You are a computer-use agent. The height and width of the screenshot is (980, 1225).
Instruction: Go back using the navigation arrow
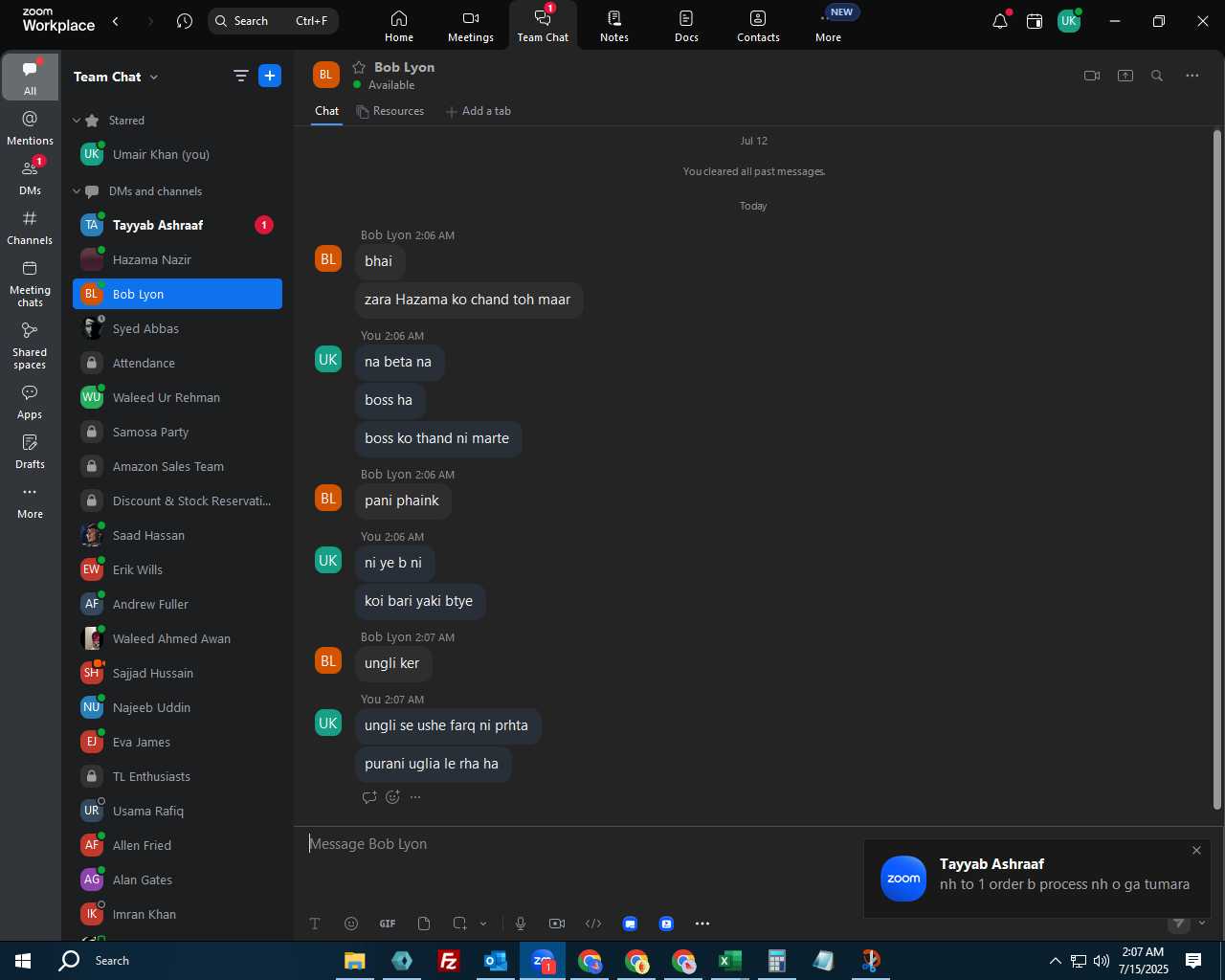(x=116, y=21)
